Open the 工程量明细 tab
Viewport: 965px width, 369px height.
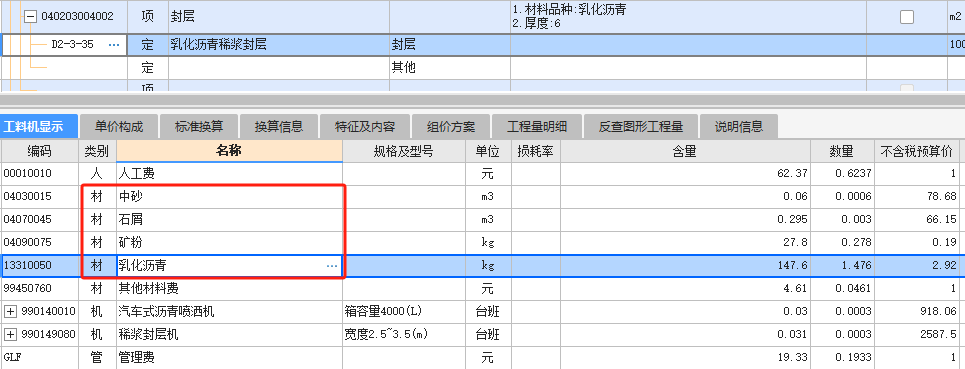[537, 127]
